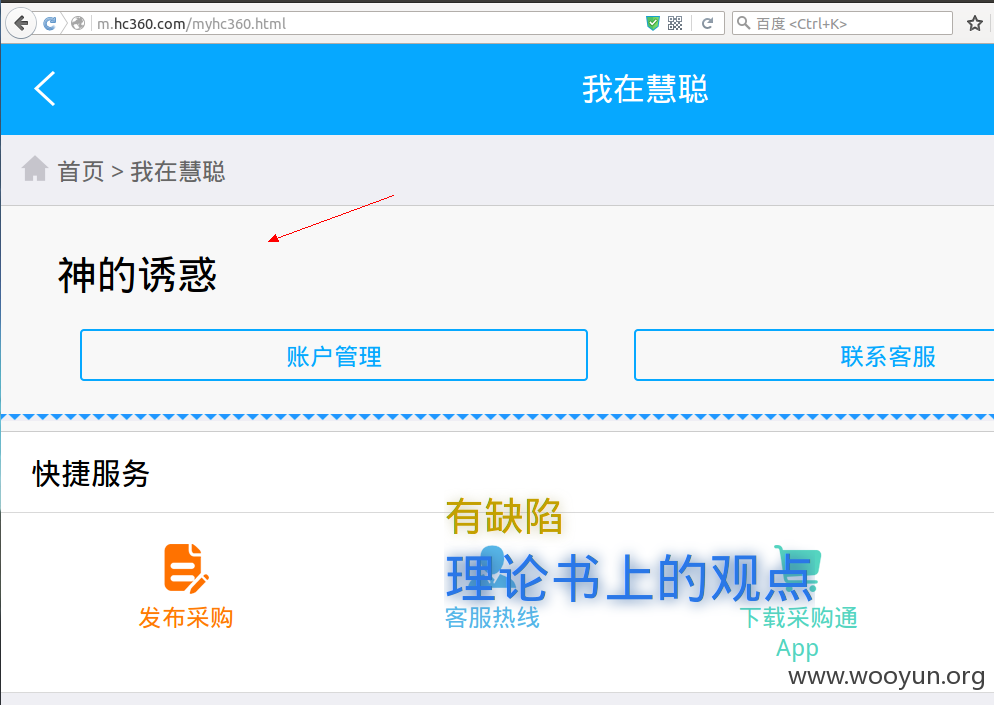Open the 发布采购 link

[186, 617]
